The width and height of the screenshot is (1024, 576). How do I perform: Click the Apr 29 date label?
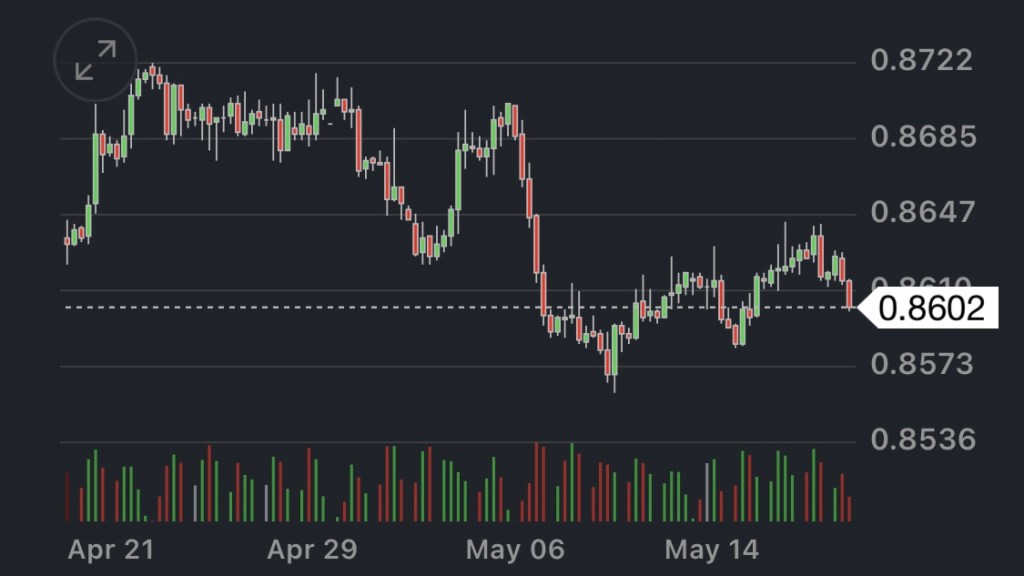click(313, 550)
